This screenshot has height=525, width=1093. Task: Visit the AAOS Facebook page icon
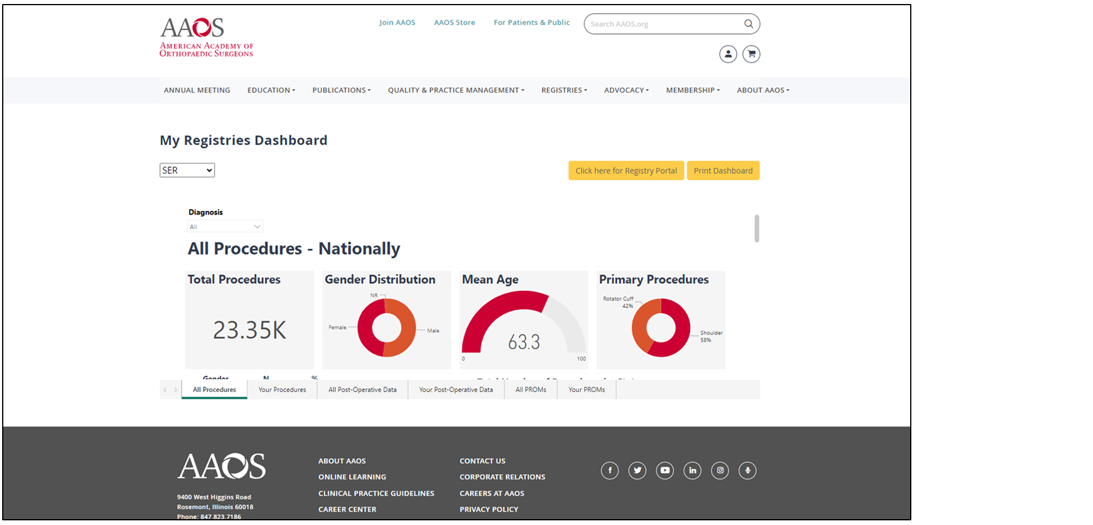click(610, 471)
